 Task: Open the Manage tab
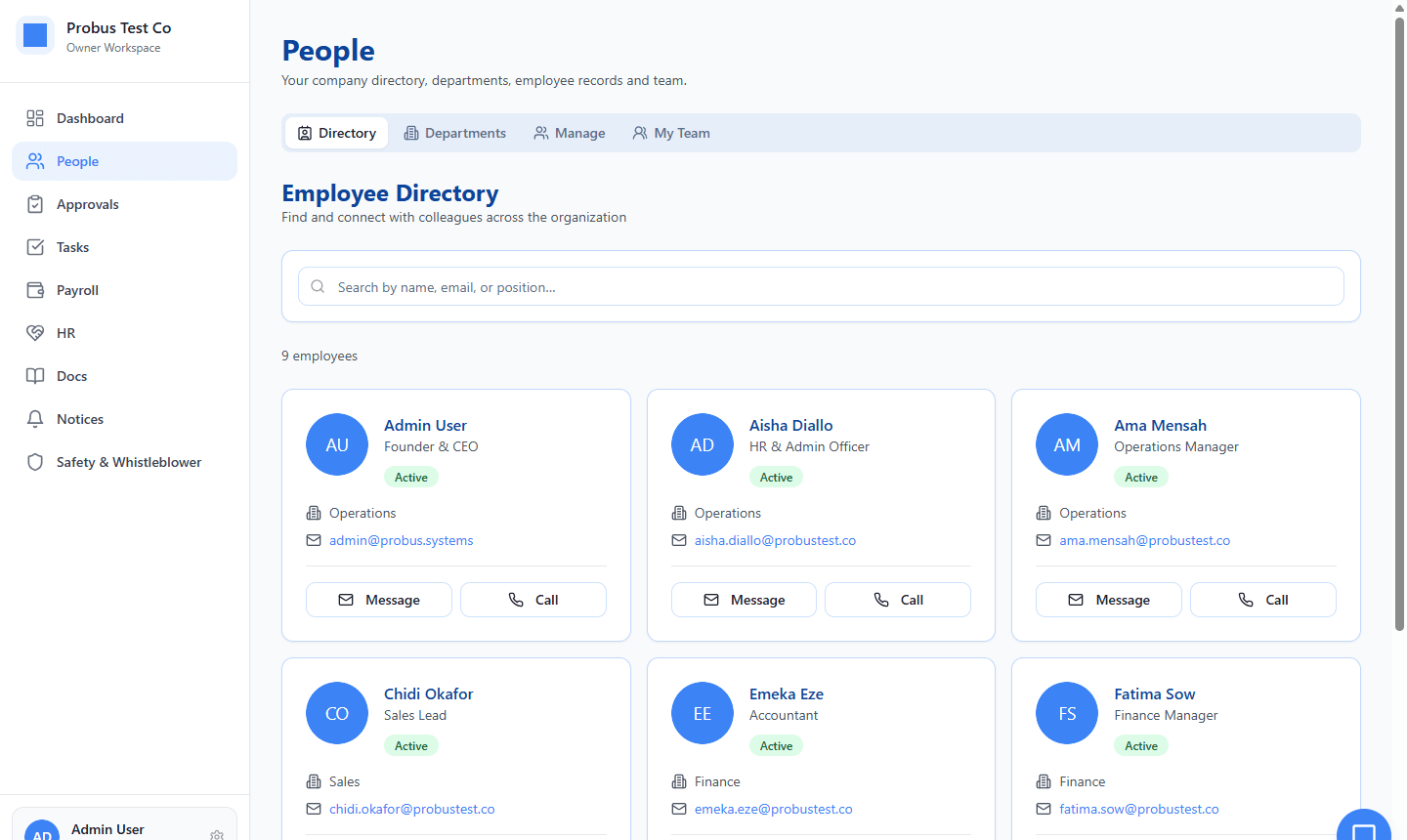[x=570, y=133]
